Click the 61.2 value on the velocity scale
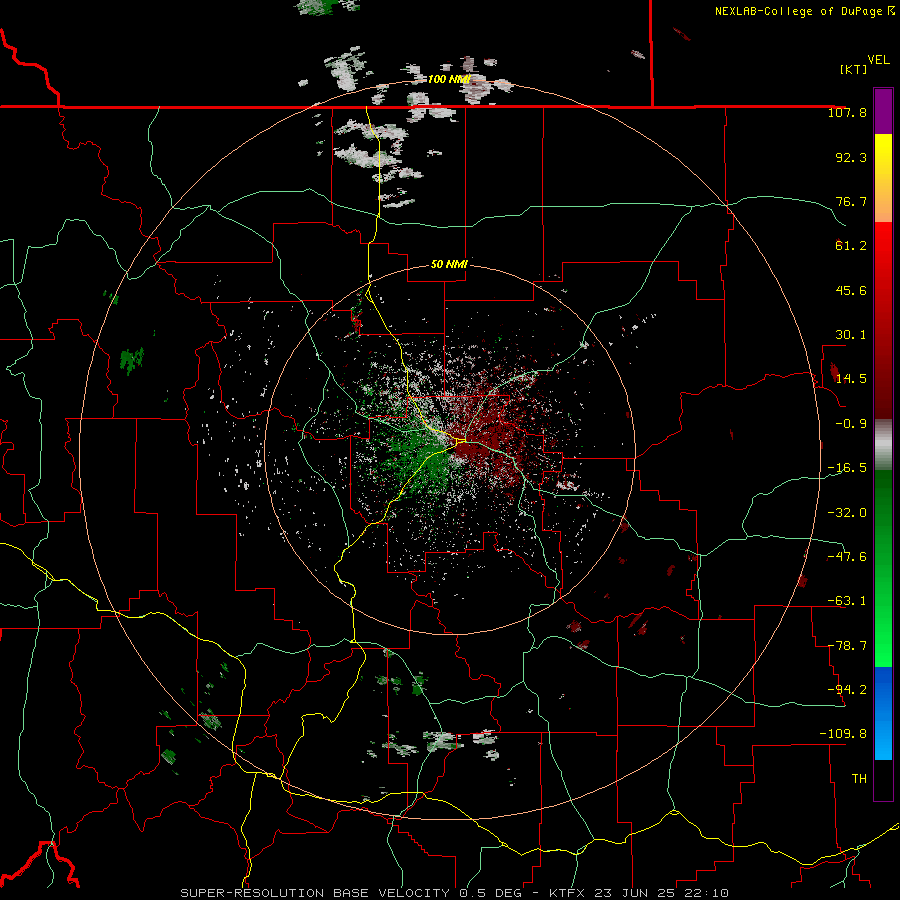900x900 pixels. [851, 246]
